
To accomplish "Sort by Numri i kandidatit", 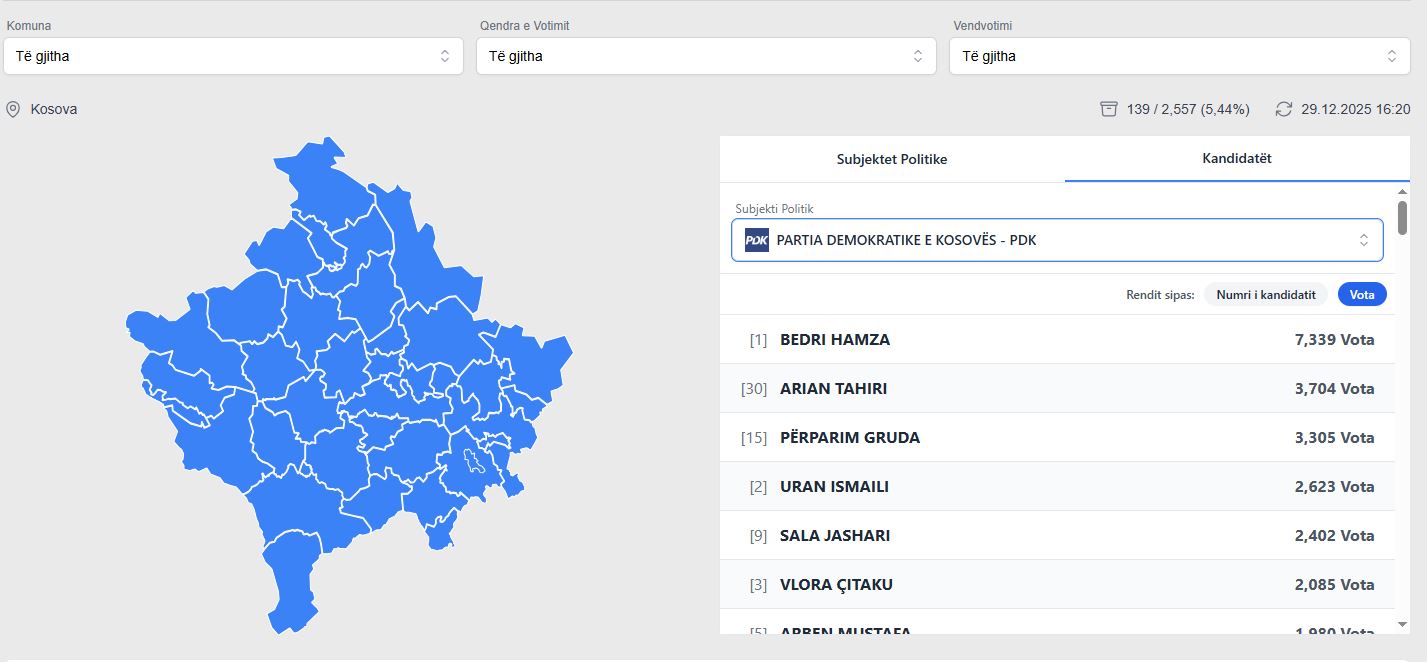I will [x=1265, y=294].
